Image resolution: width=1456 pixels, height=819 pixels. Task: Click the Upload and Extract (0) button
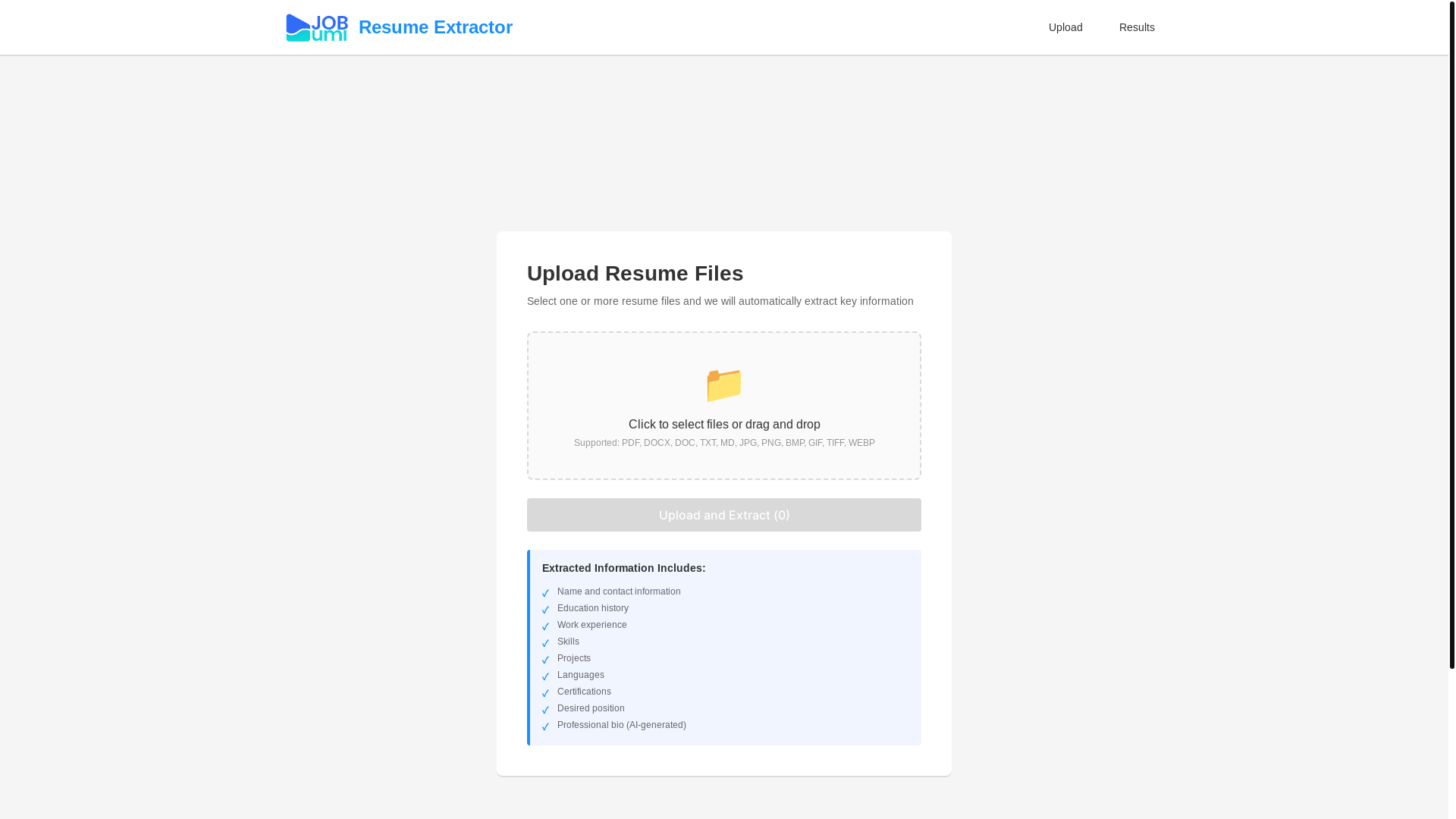click(724, 515)
